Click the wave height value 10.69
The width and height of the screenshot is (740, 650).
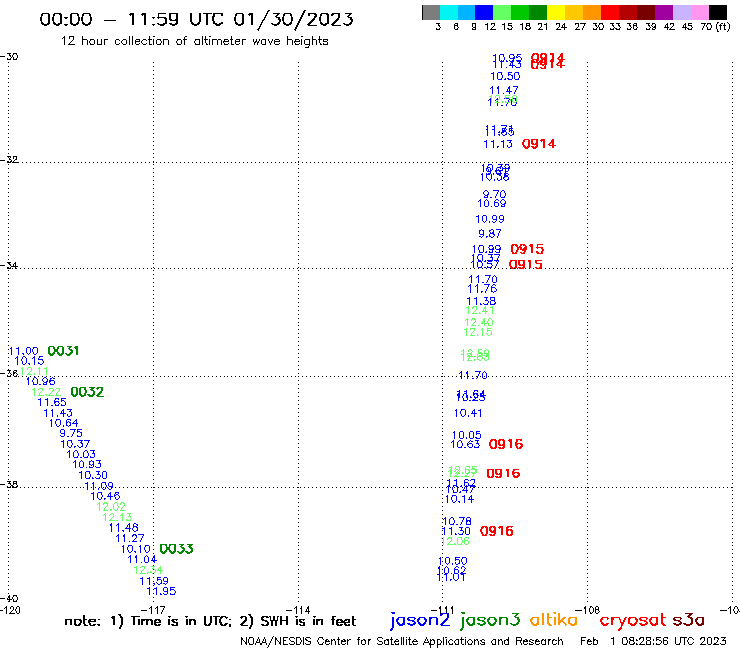click(492, 203)
